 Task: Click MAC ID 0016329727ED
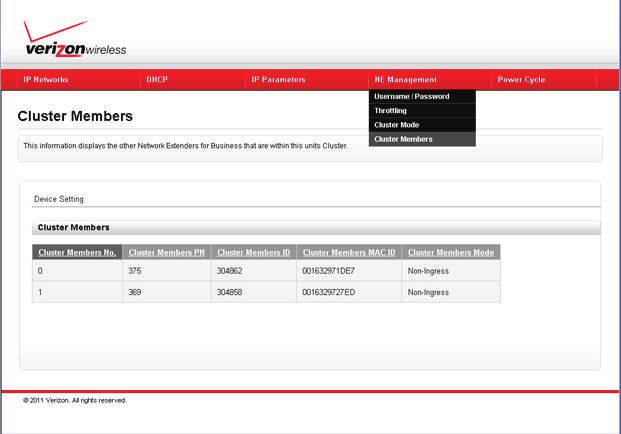(329, 292)
